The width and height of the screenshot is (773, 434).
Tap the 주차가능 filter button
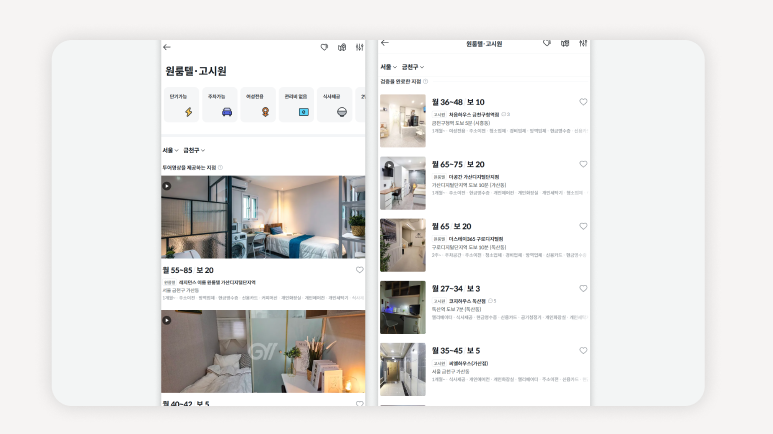click(220, 105)
